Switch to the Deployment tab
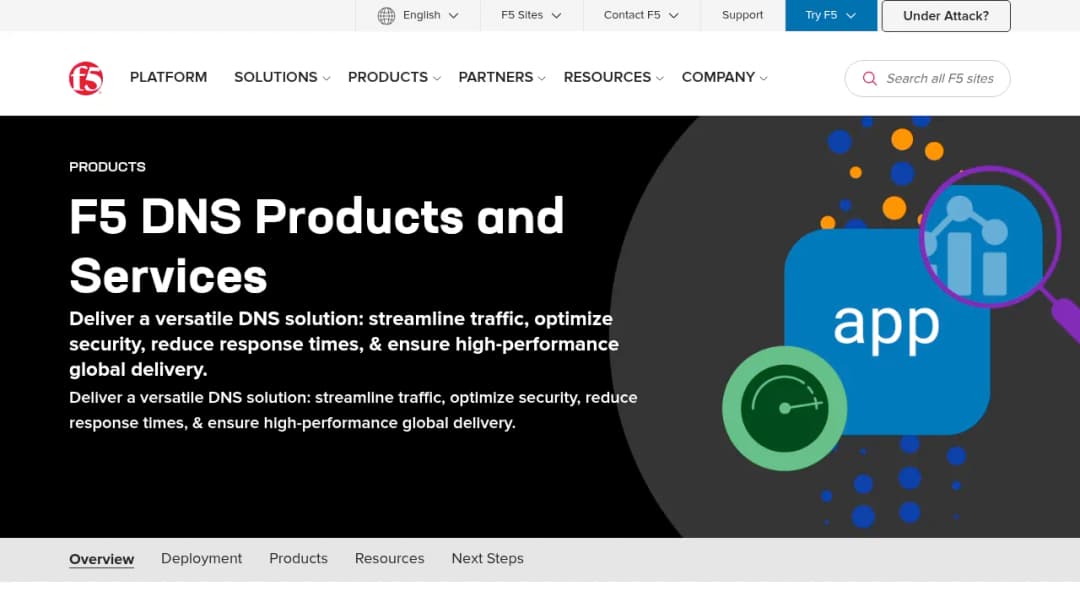 [x=202, y=558]
